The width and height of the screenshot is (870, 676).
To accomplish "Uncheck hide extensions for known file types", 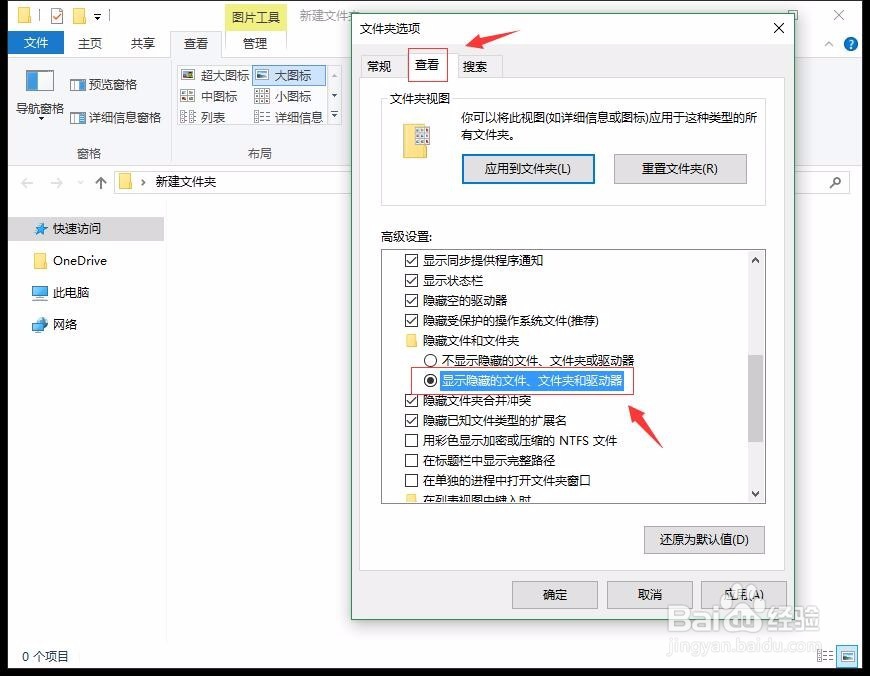I will point(411,420).
